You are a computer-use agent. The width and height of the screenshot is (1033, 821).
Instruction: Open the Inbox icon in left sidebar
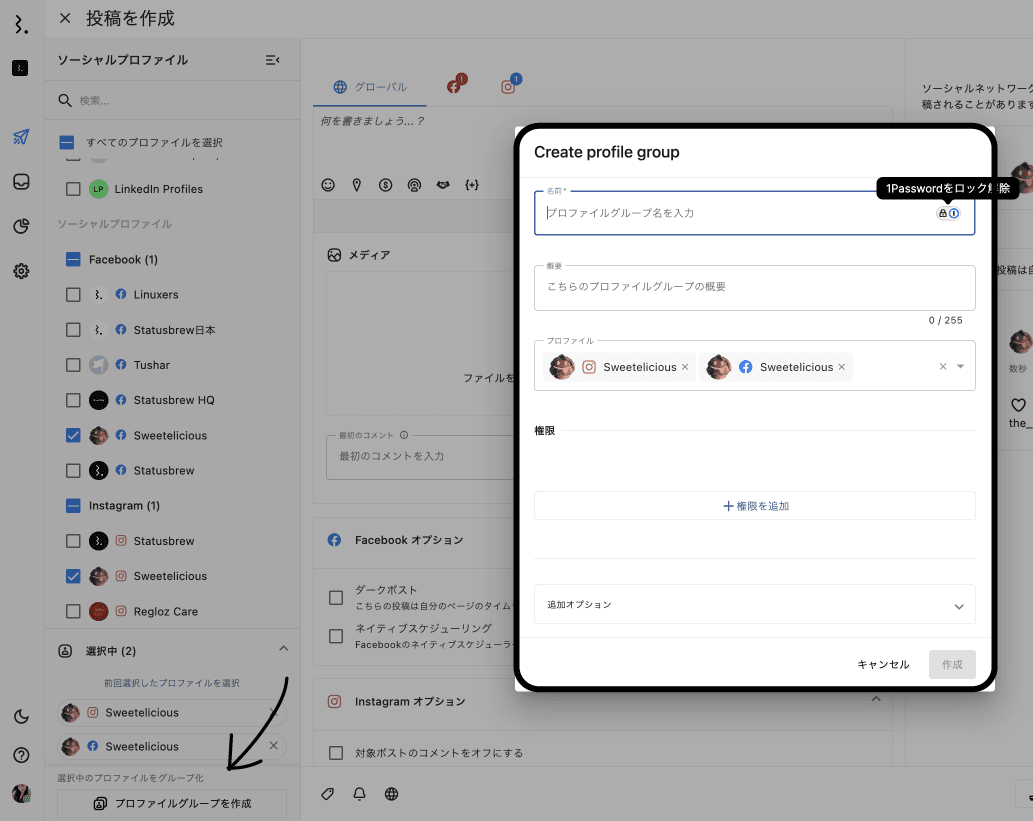pyautogui.click(x=21, y=182)
